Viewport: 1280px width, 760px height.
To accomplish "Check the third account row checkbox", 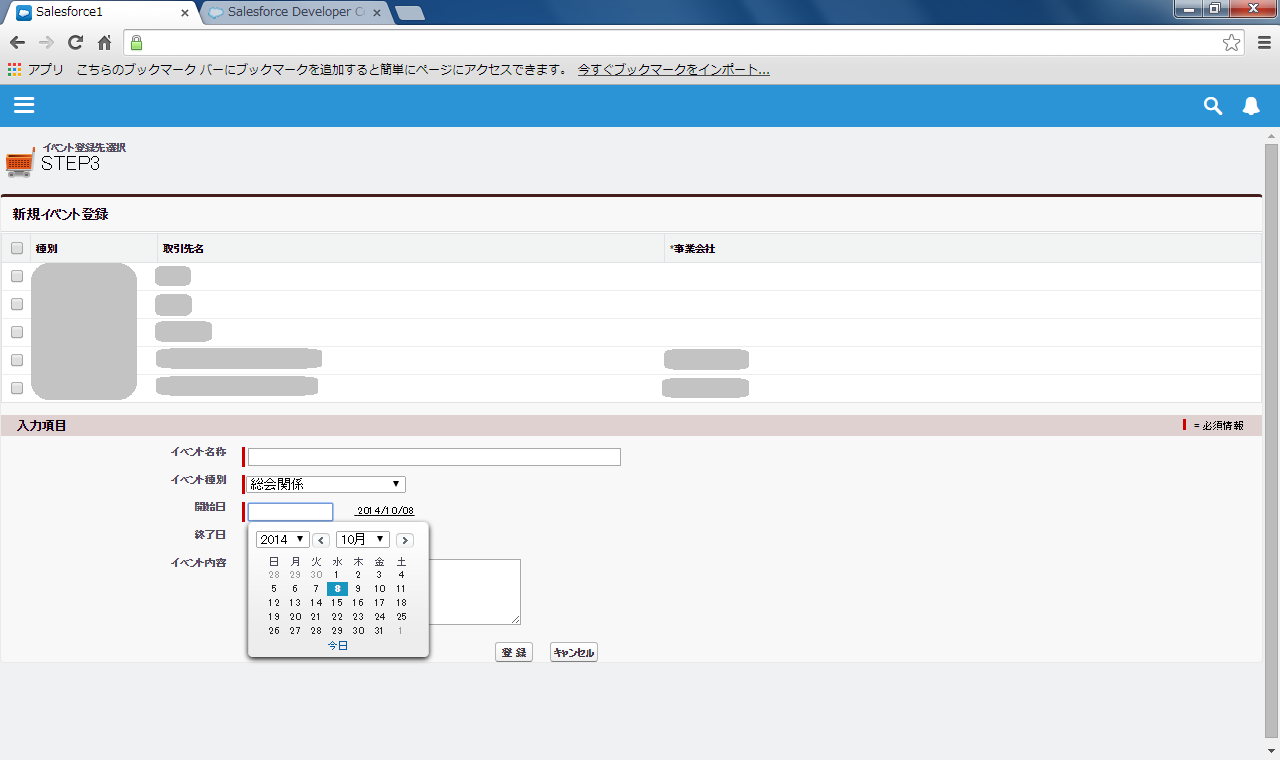I will [x=17, y=332].
